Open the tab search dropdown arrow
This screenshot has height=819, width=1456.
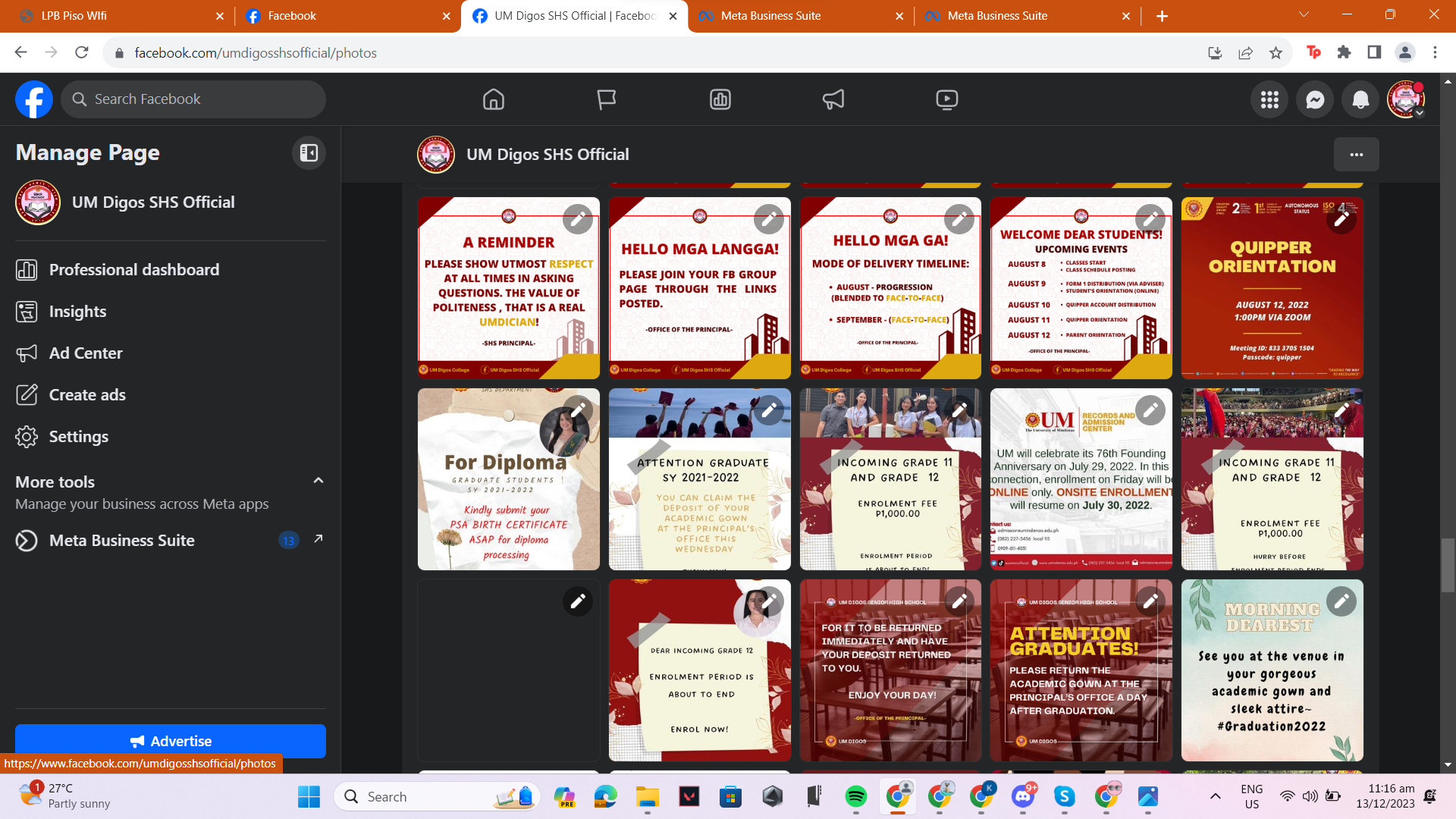[x=1304, y=14]
